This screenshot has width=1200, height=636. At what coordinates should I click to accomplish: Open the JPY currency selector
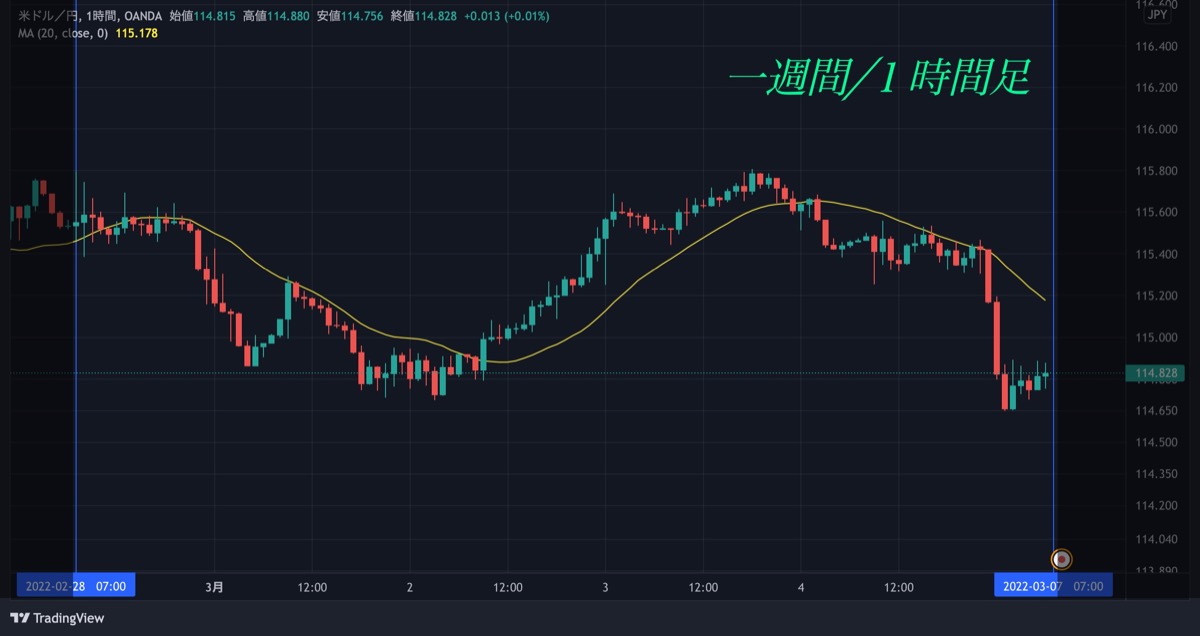coord(1157,15)
